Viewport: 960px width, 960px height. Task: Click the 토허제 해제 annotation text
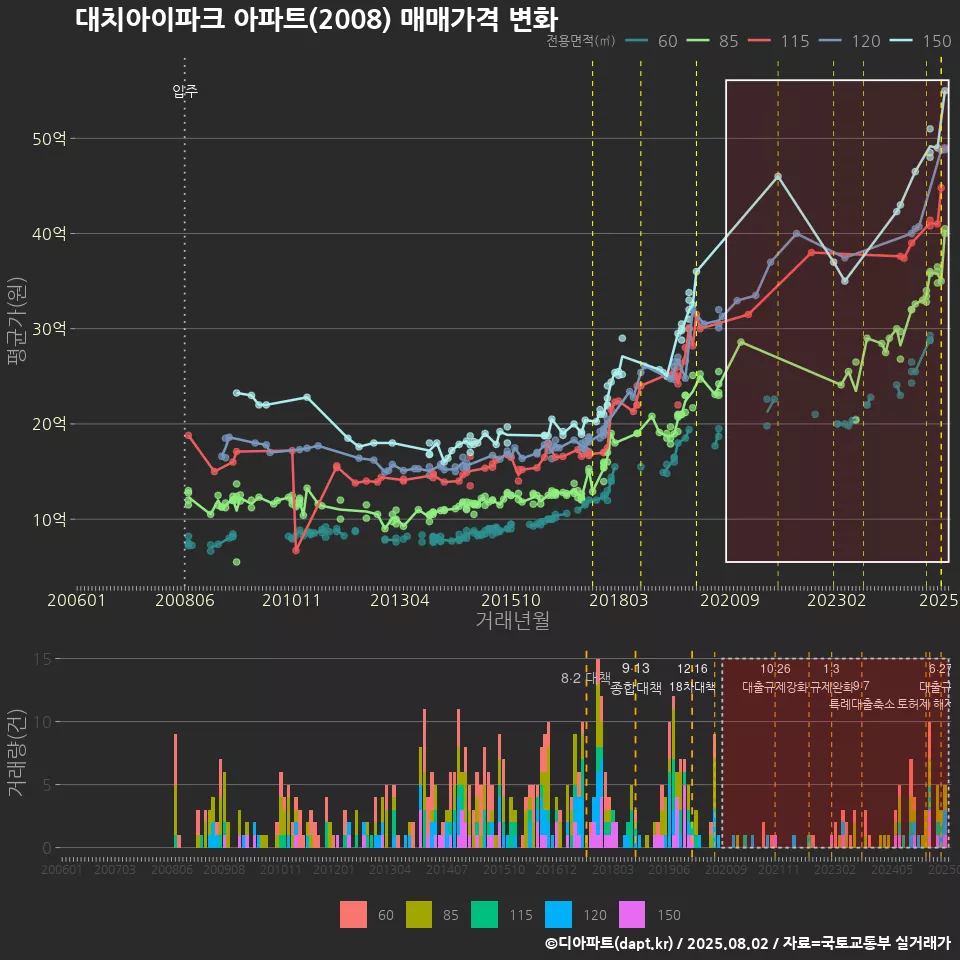click(x=924, y=704)
